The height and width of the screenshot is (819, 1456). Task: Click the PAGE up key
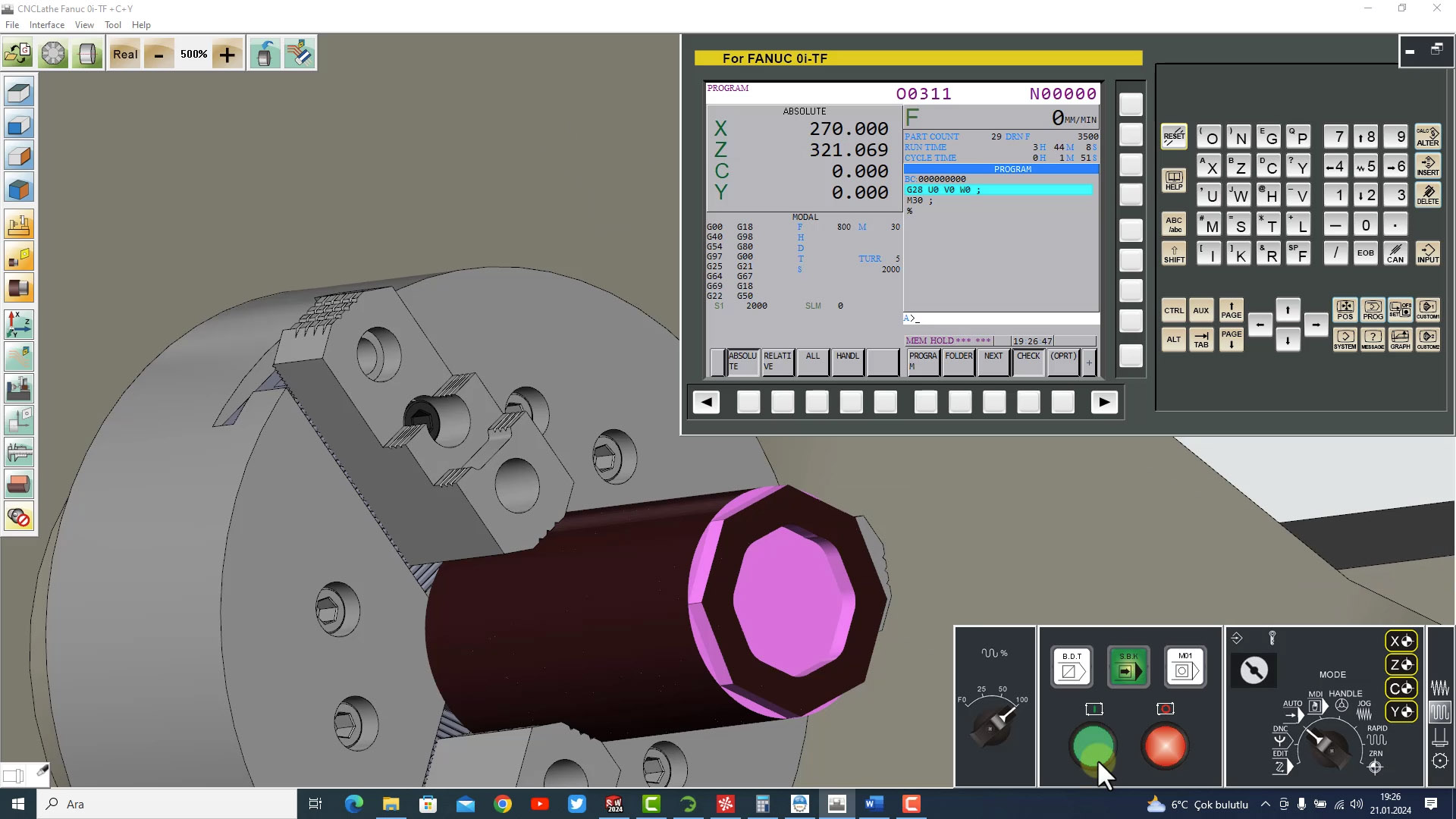(x=1231, y=309)
